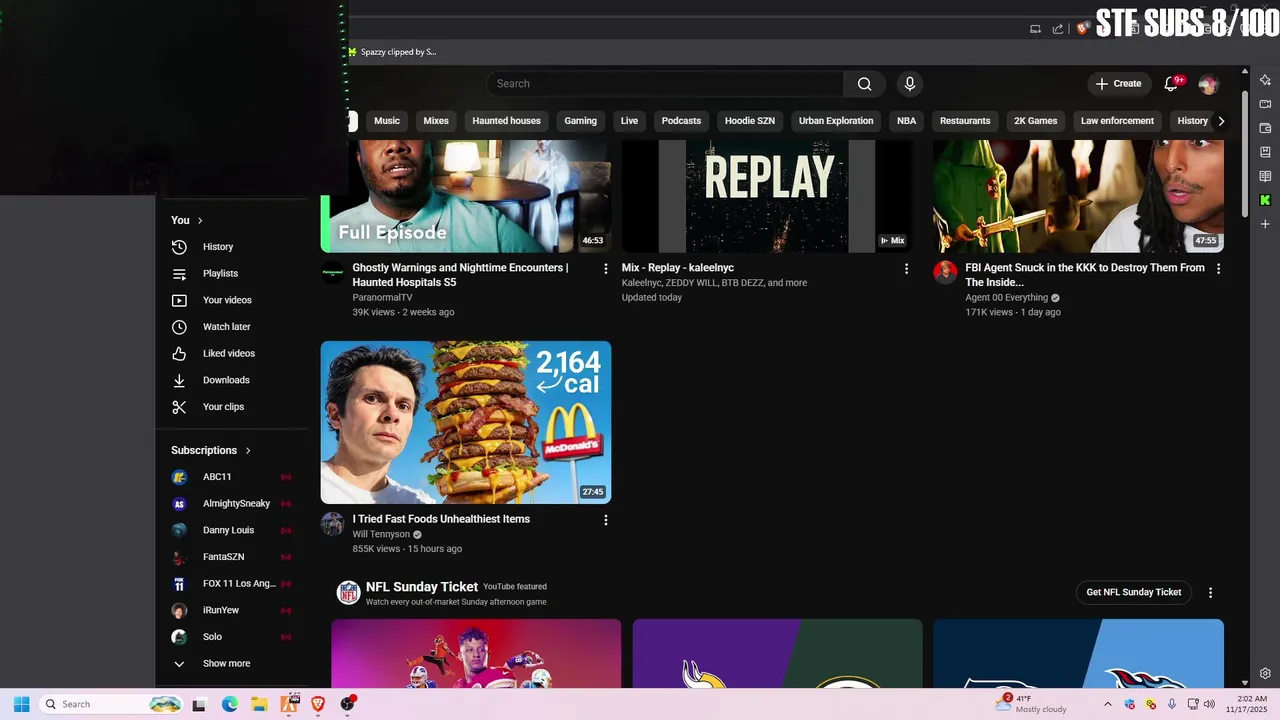Viewport: 1280px width, 720px height.
Task: Open options menu for FBI Agent video
Action: [x=1218, y=269]
